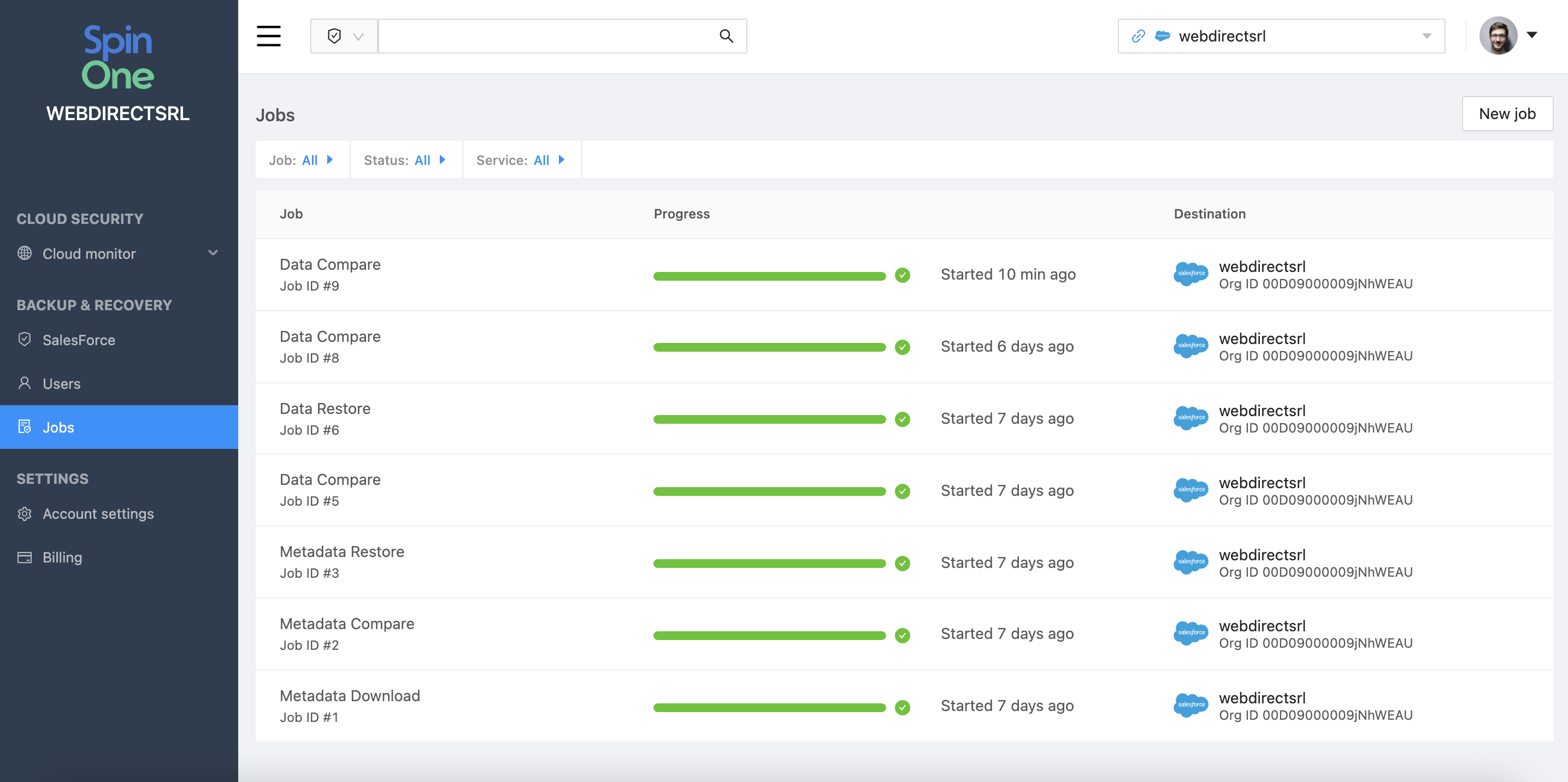Expand the webdirectsrl account dropdown
This screenshot has width=1568, height=782.
tap(1426, 36)
